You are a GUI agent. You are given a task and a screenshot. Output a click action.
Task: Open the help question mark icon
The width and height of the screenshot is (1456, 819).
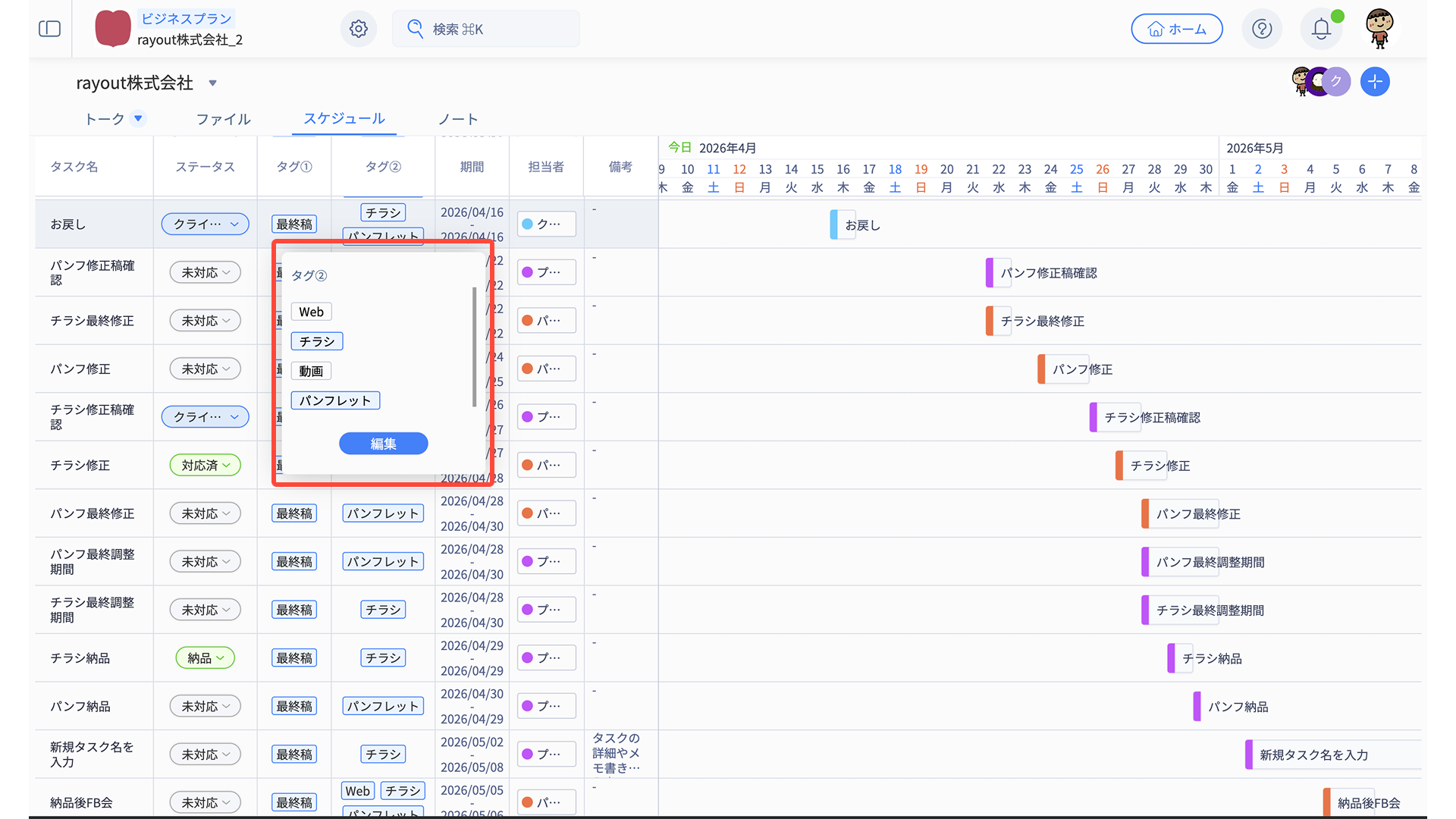pyautogui.click(x=1262, y=29)
